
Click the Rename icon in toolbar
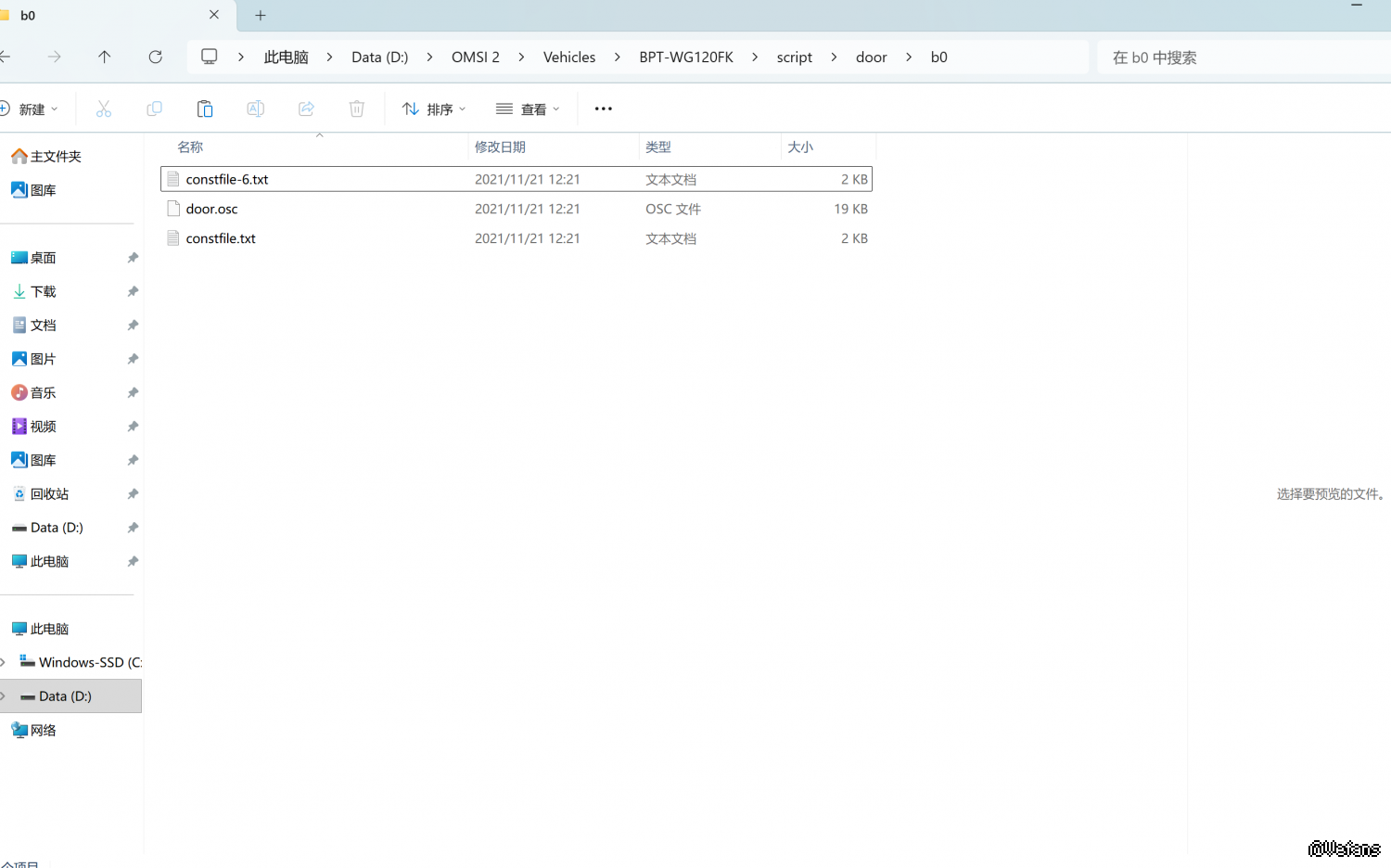tap(255, 109)
